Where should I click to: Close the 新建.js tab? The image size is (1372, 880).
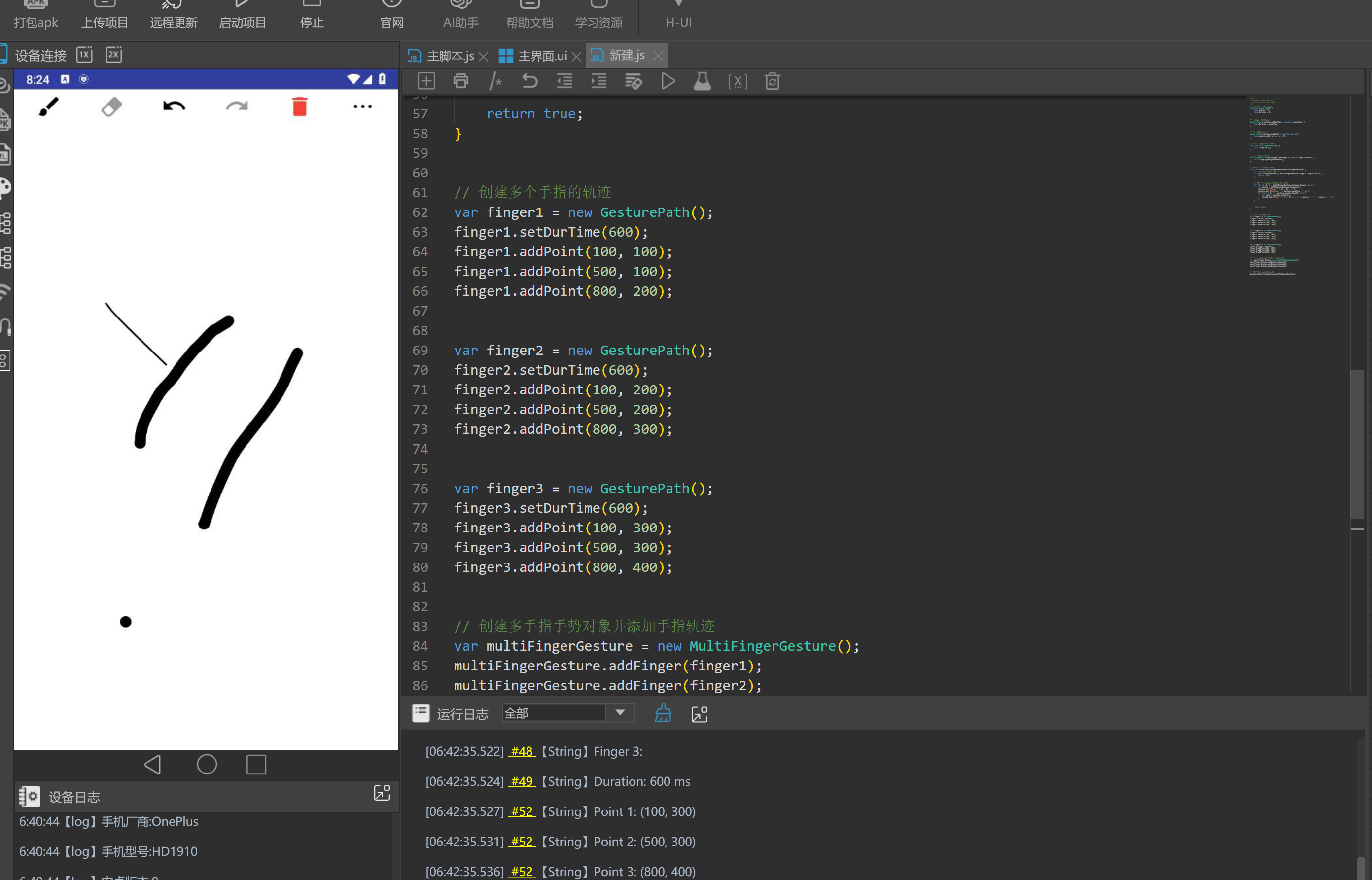658,56
